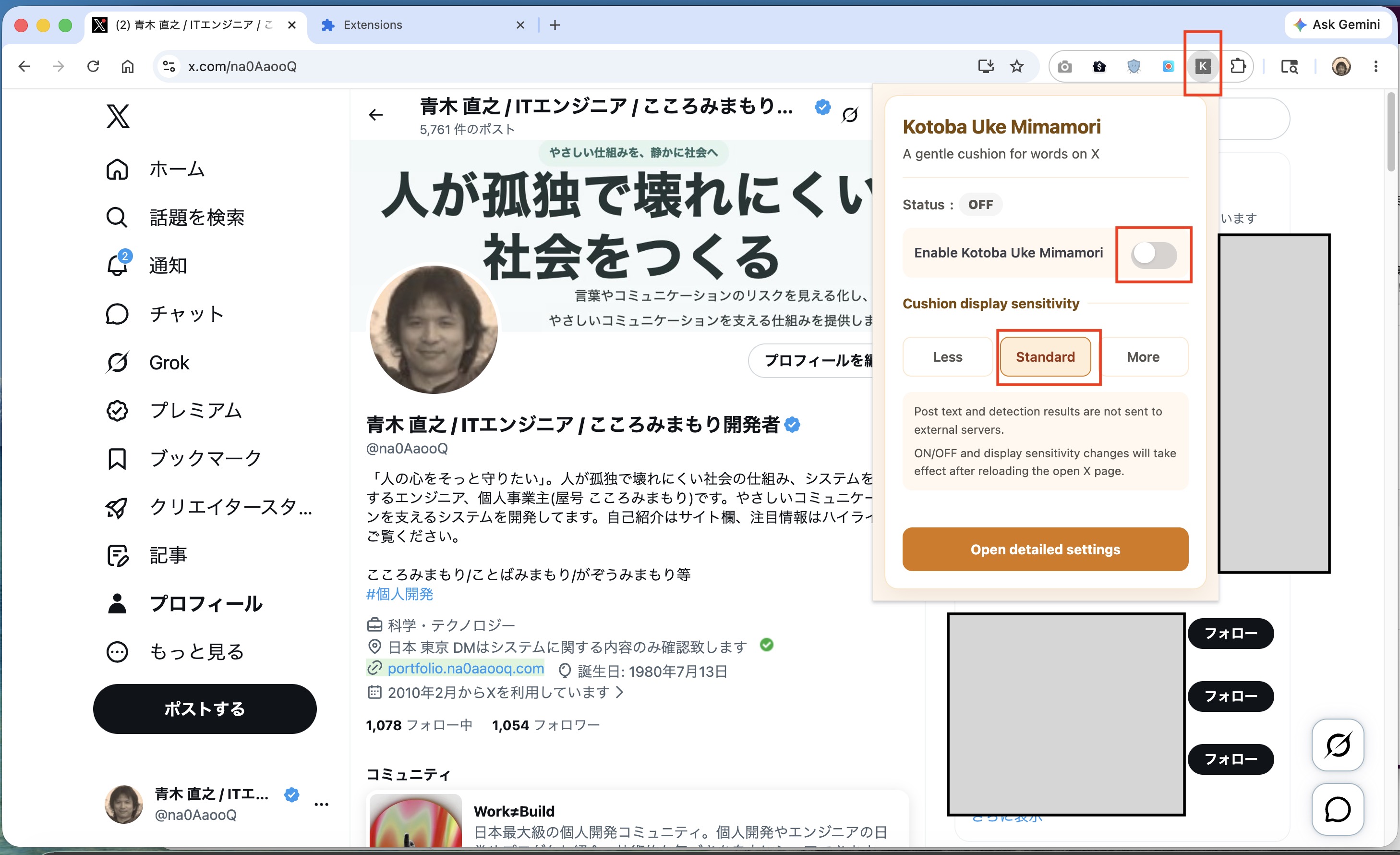View the 1,054 フォロワー list
This screenshot has height=855, width=1400.
[x=546, y=725]
